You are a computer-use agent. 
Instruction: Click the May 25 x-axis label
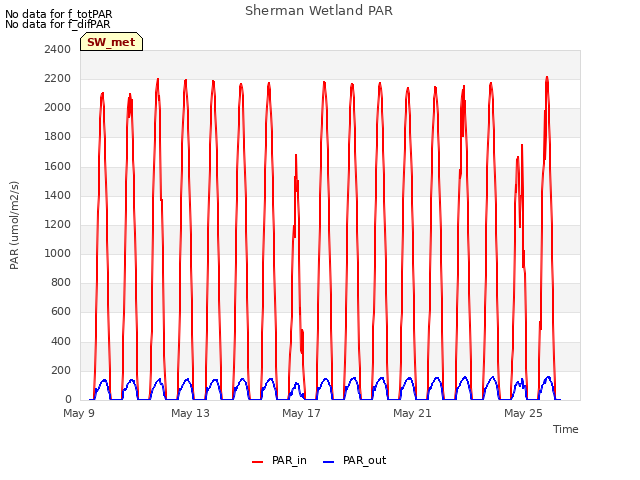(523, 413)
